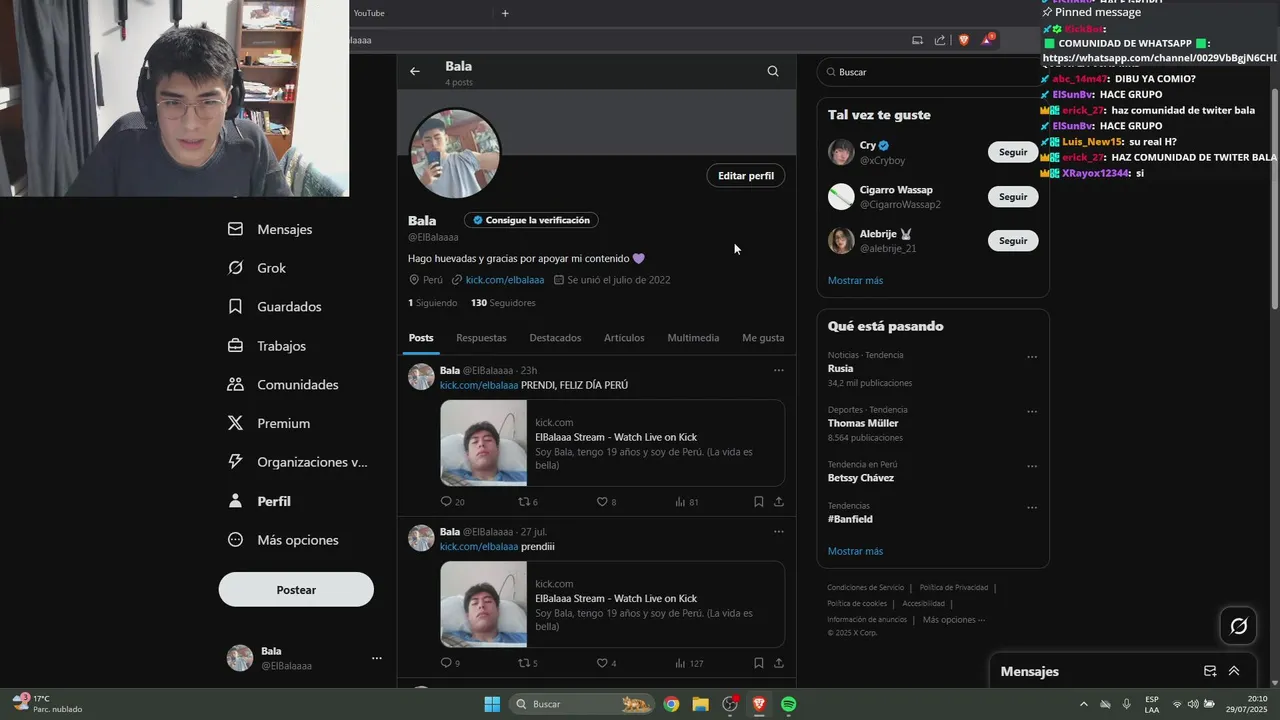Expand Más opciones in the sidebar
Screen dimensions: 1280x720
283,540
